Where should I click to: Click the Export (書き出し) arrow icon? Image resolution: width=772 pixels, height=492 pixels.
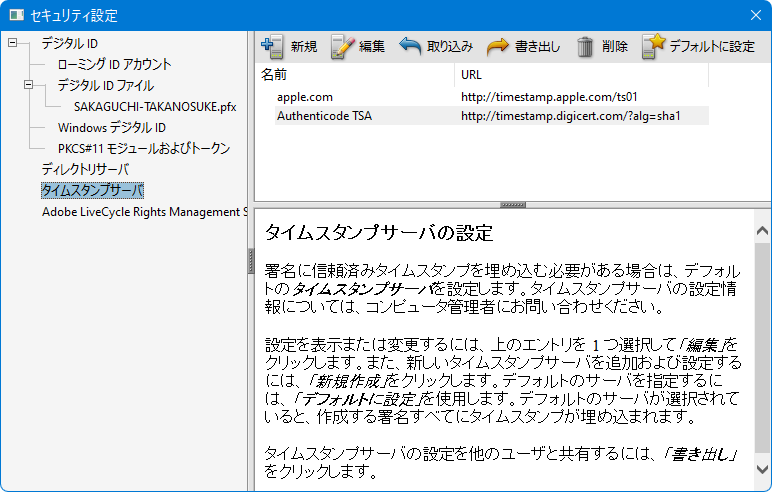click(497, 45)
